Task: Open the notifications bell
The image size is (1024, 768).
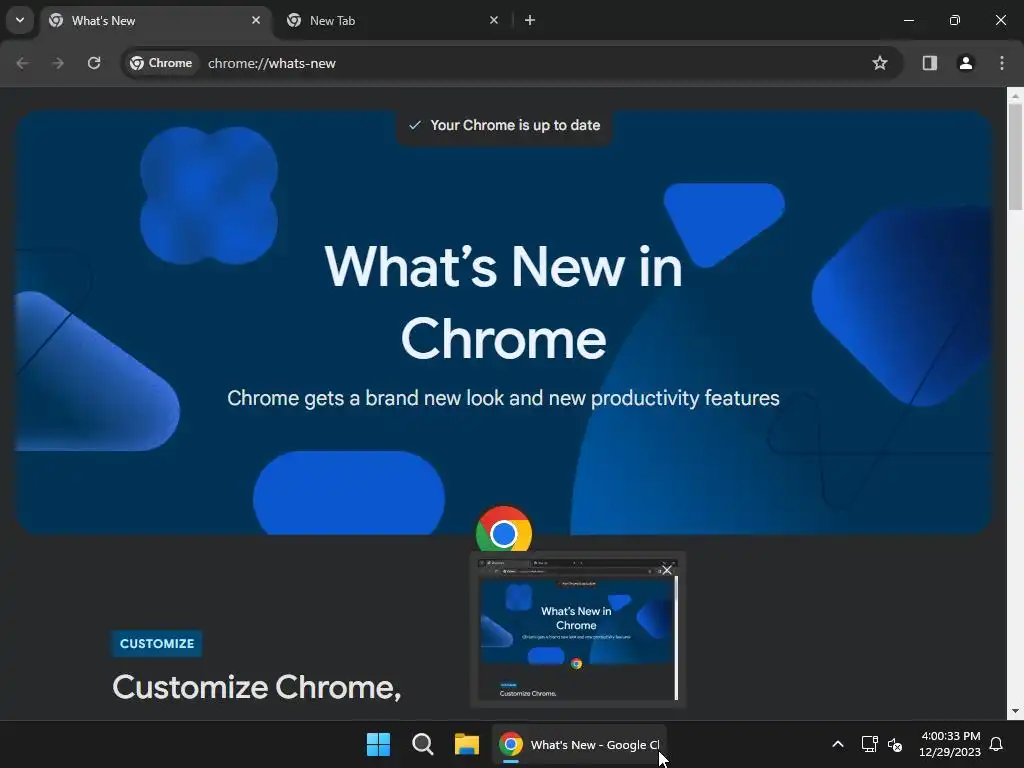Action: (x=997, y=744)
